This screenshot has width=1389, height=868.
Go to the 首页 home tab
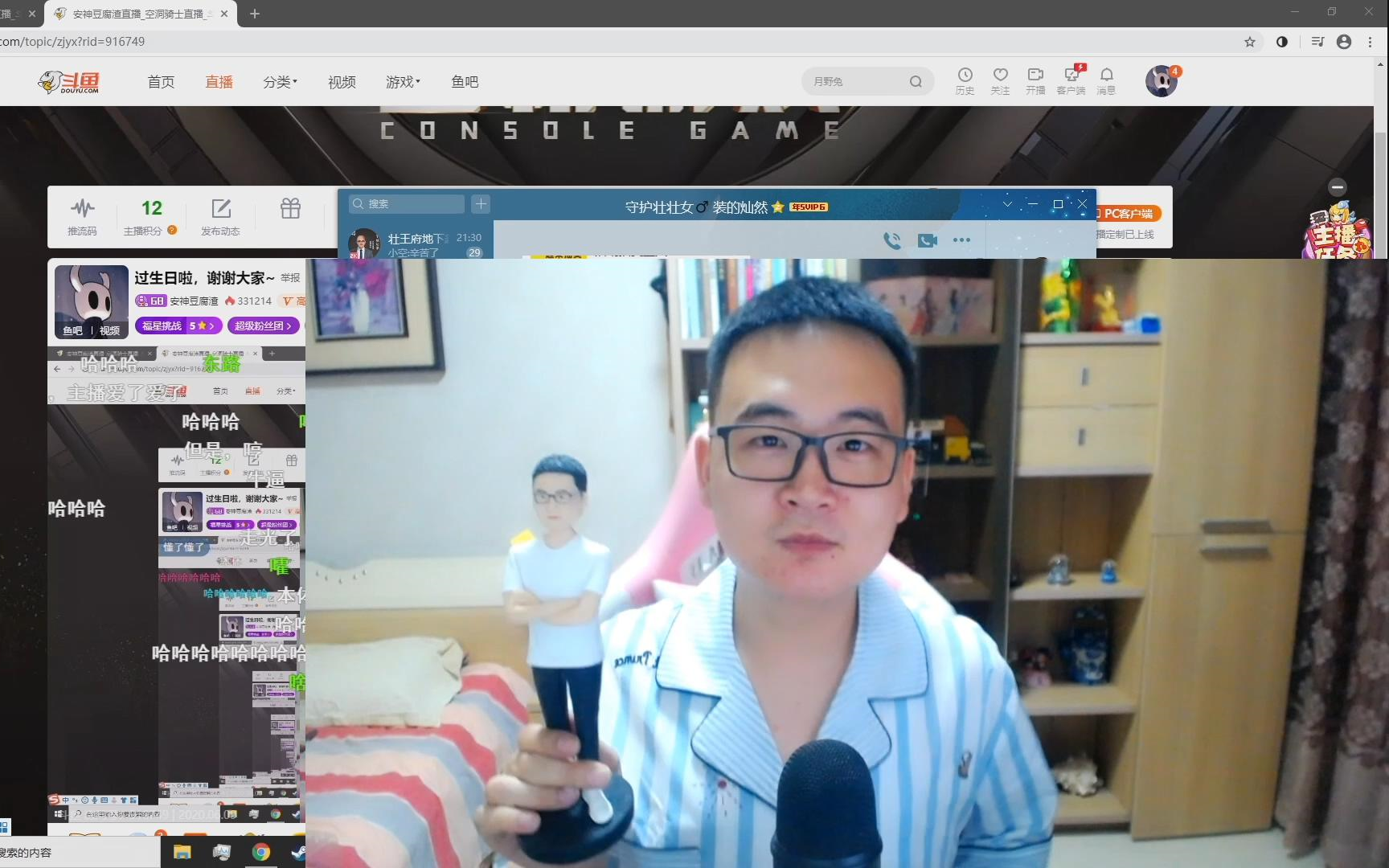[x=161, y=82]
